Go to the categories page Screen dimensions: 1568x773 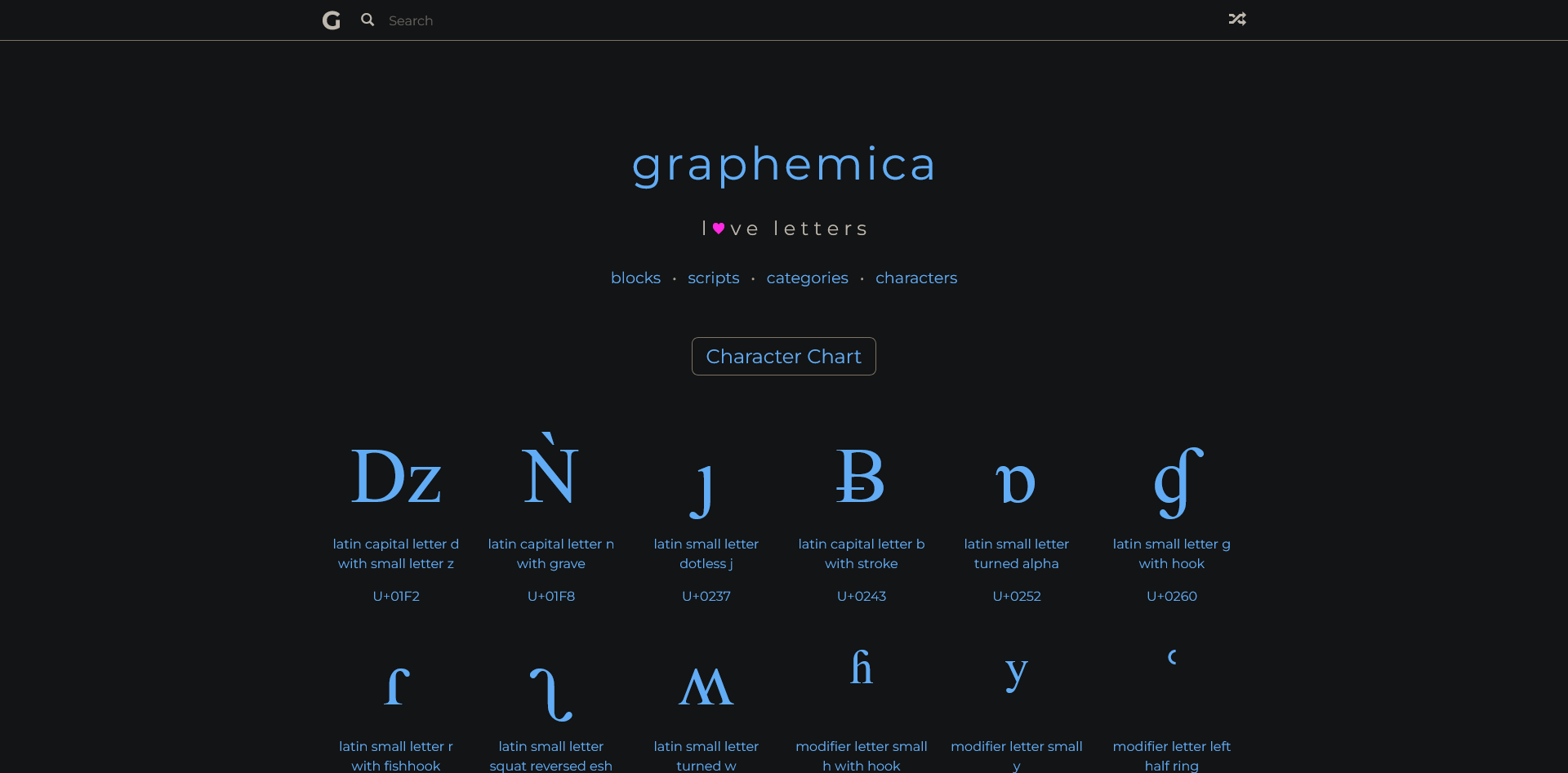807,278
